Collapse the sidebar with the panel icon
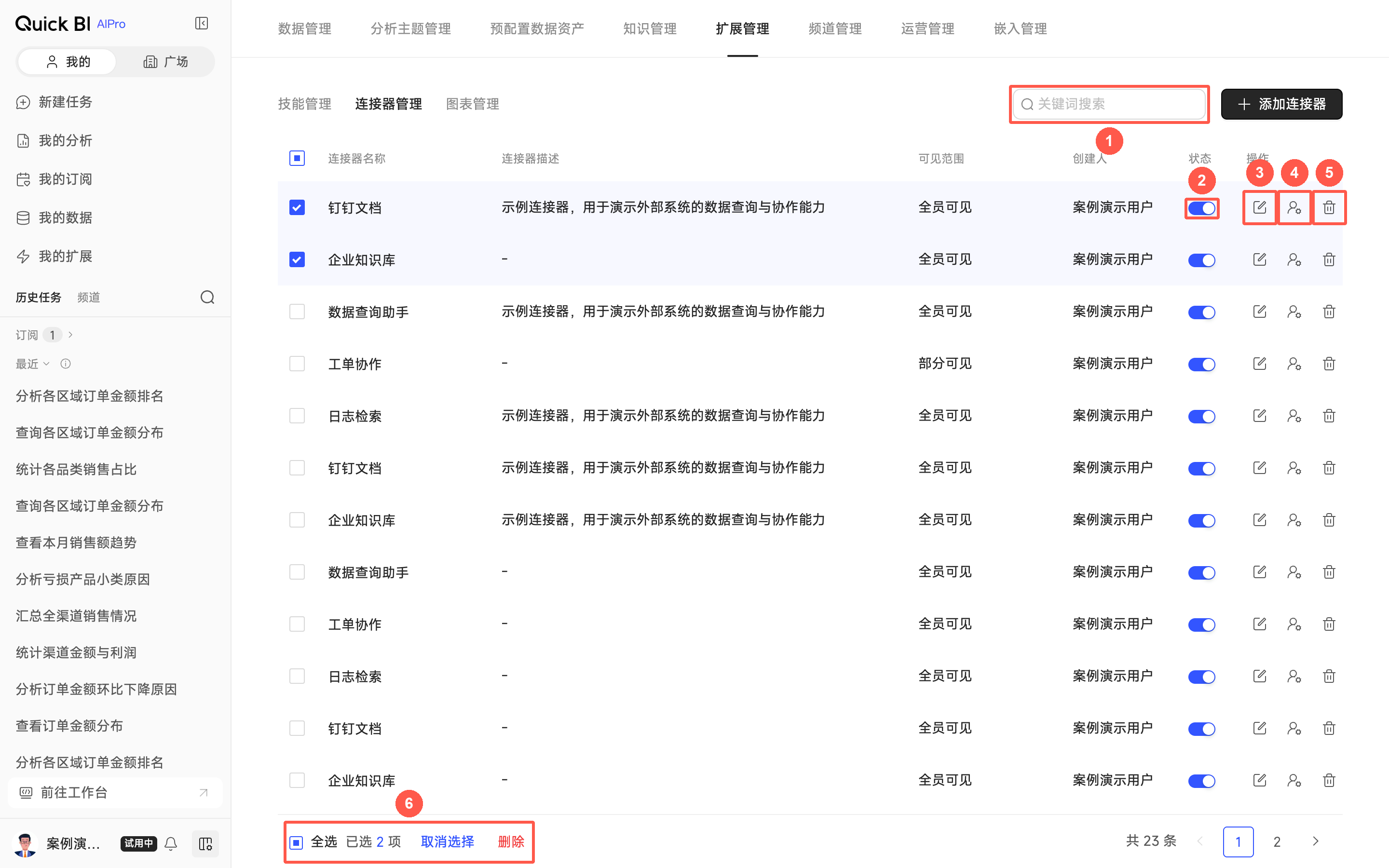Viewport: 1389px width, 868px height. pos(202,24)
